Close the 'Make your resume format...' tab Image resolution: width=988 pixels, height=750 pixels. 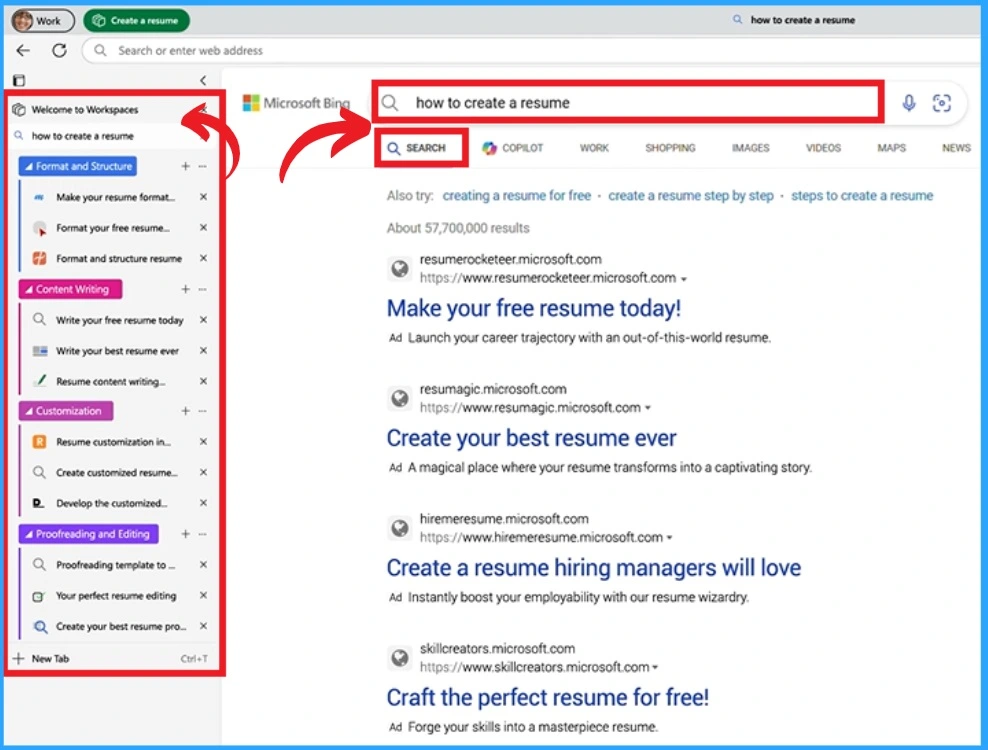[204, 197]
